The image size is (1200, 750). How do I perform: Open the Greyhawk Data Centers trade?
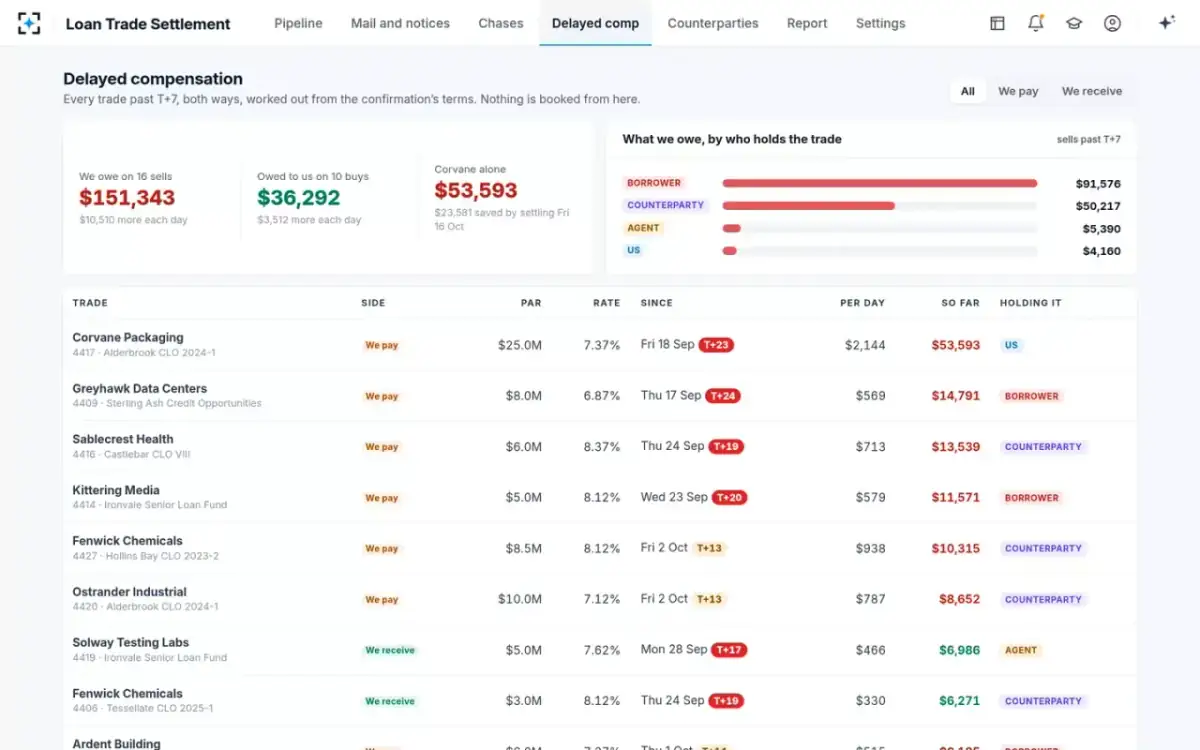pos(600,396)
